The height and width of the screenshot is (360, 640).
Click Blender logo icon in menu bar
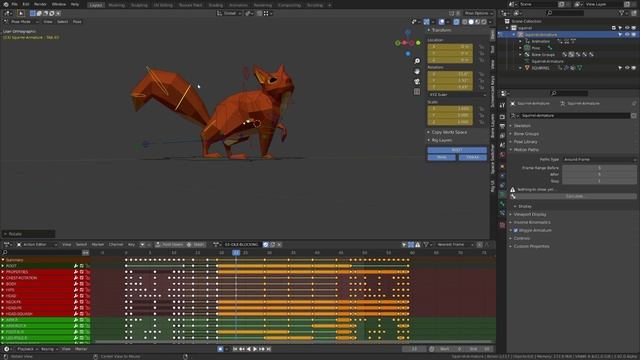6,4
